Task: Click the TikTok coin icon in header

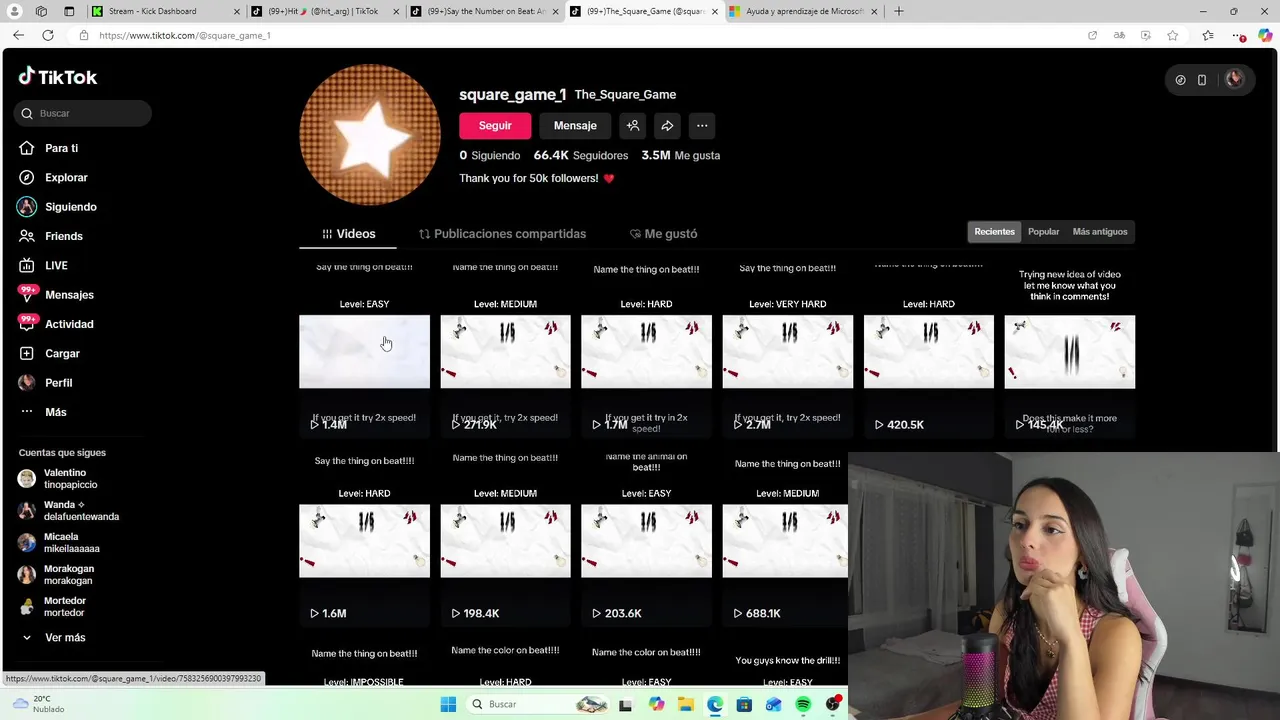Action: tap(1180, 80)
